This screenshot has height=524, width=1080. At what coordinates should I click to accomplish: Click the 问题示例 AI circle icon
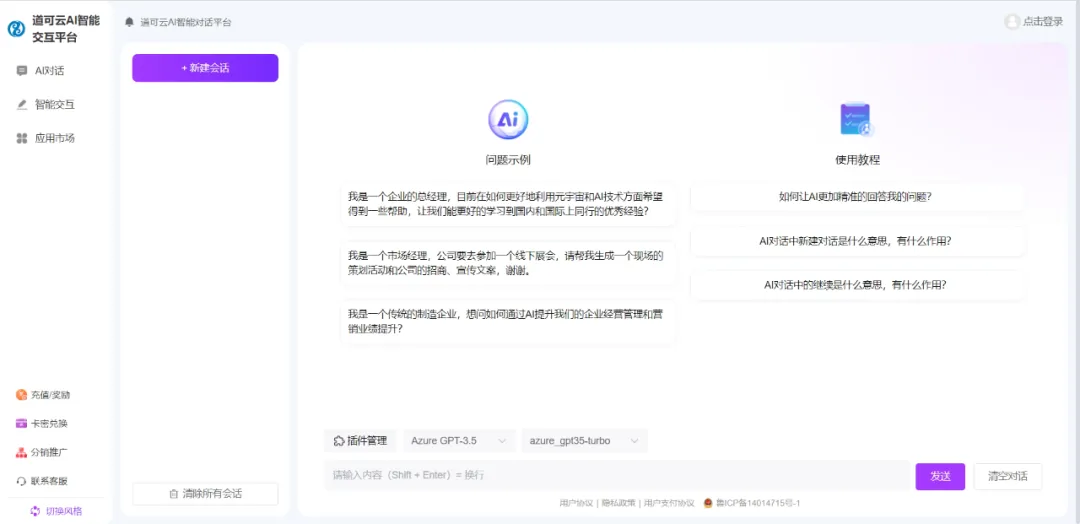[x=508, y=120]
